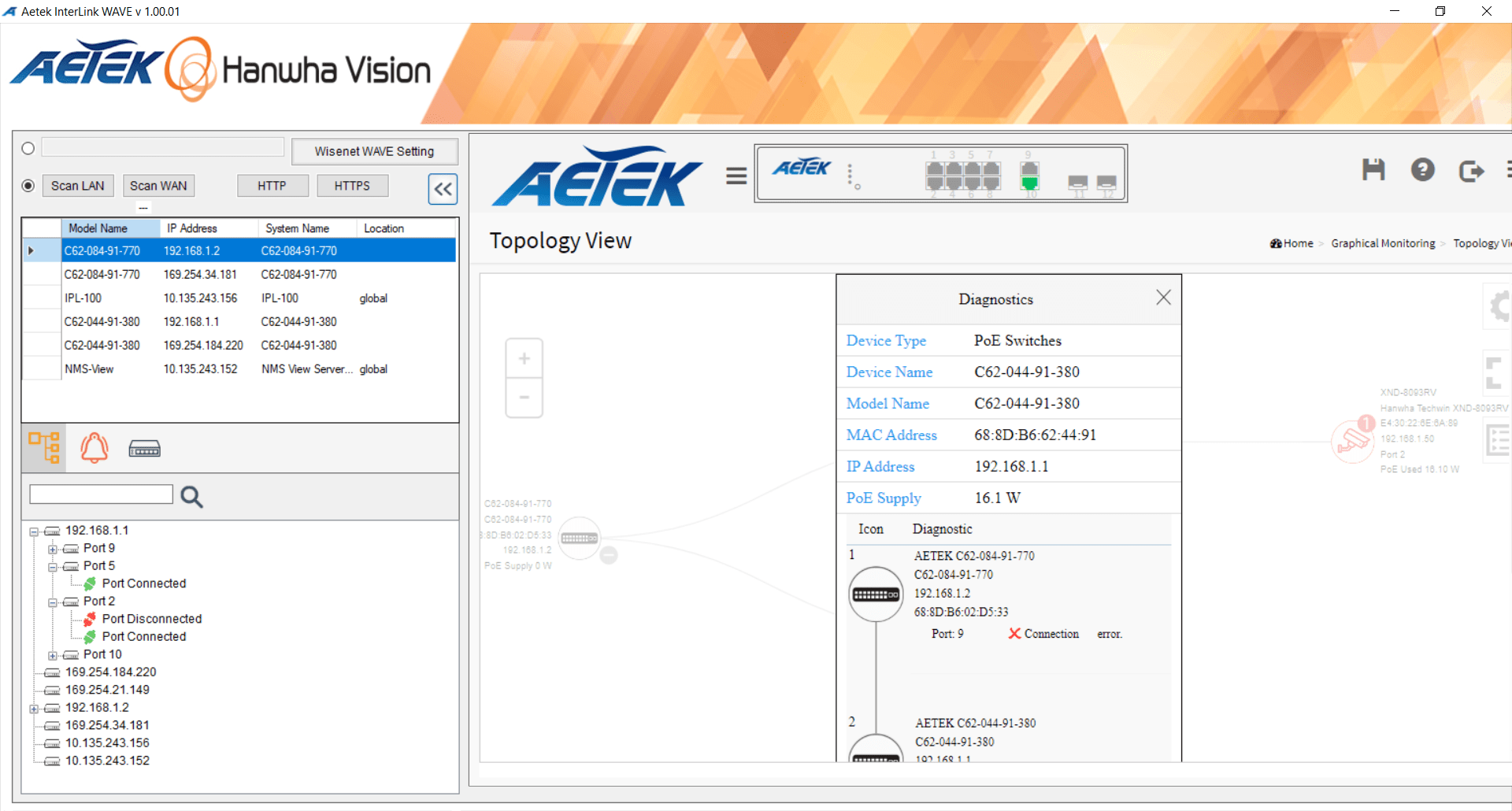Open the help question mark icon
Screen dimensions: 1512x811
(x=1422, y=170)
